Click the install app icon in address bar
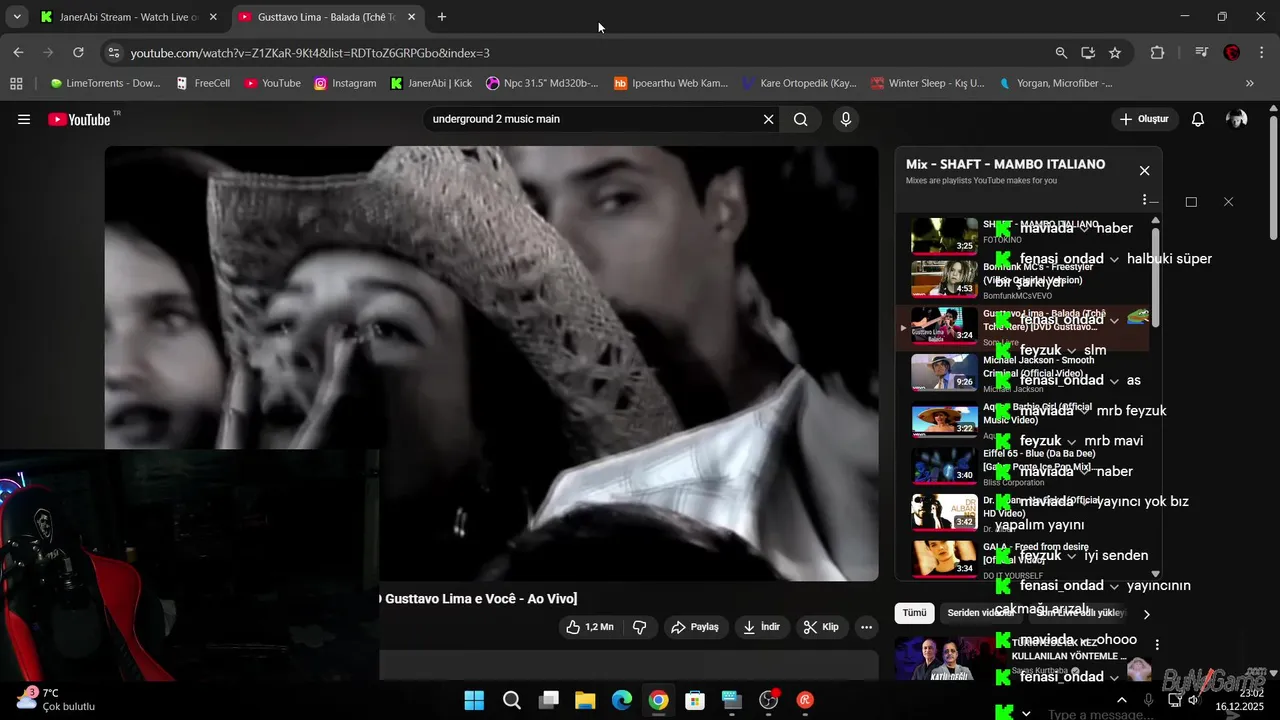Screen dimensions: 1280x720 (x=1088, y=53)
